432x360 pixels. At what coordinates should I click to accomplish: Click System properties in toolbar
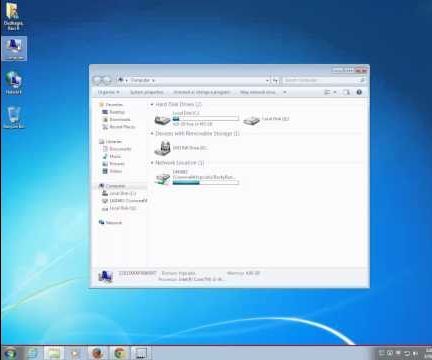point(147,92)
